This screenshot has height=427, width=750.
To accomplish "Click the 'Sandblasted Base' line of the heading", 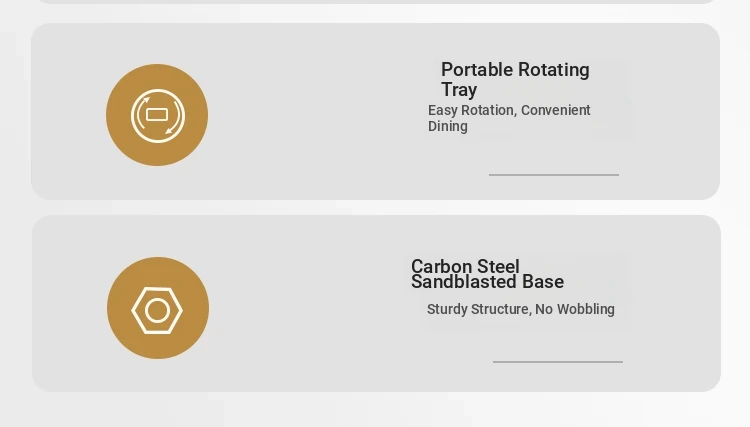I will point(487,282).
